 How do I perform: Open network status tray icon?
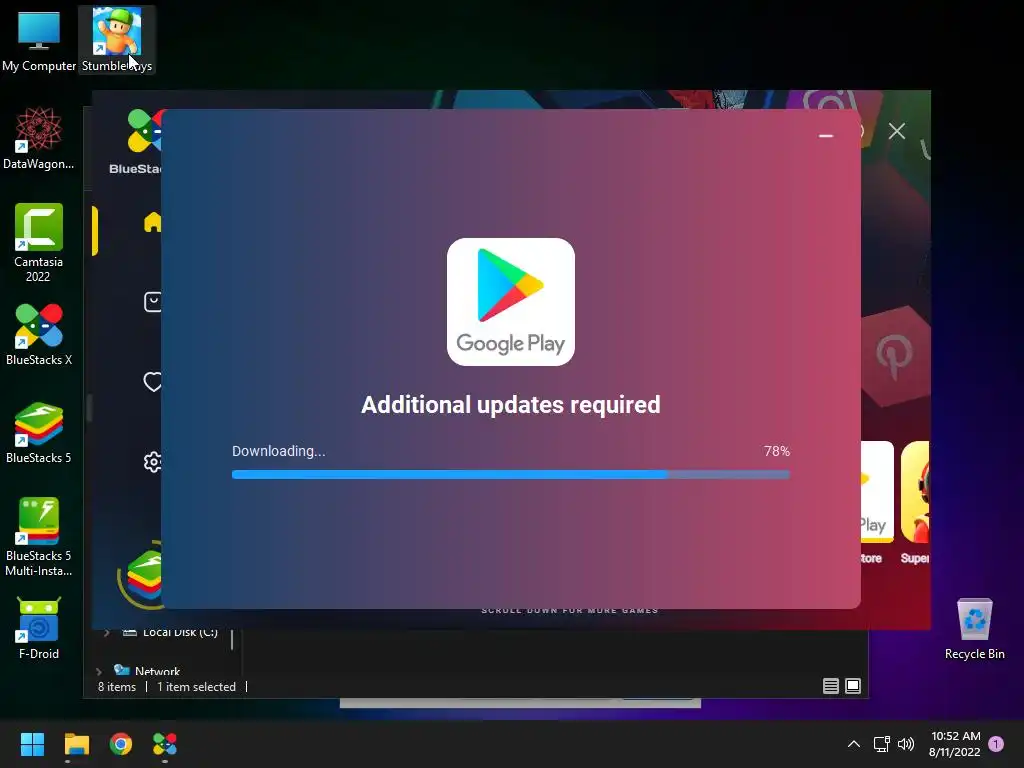click(882, 744)
